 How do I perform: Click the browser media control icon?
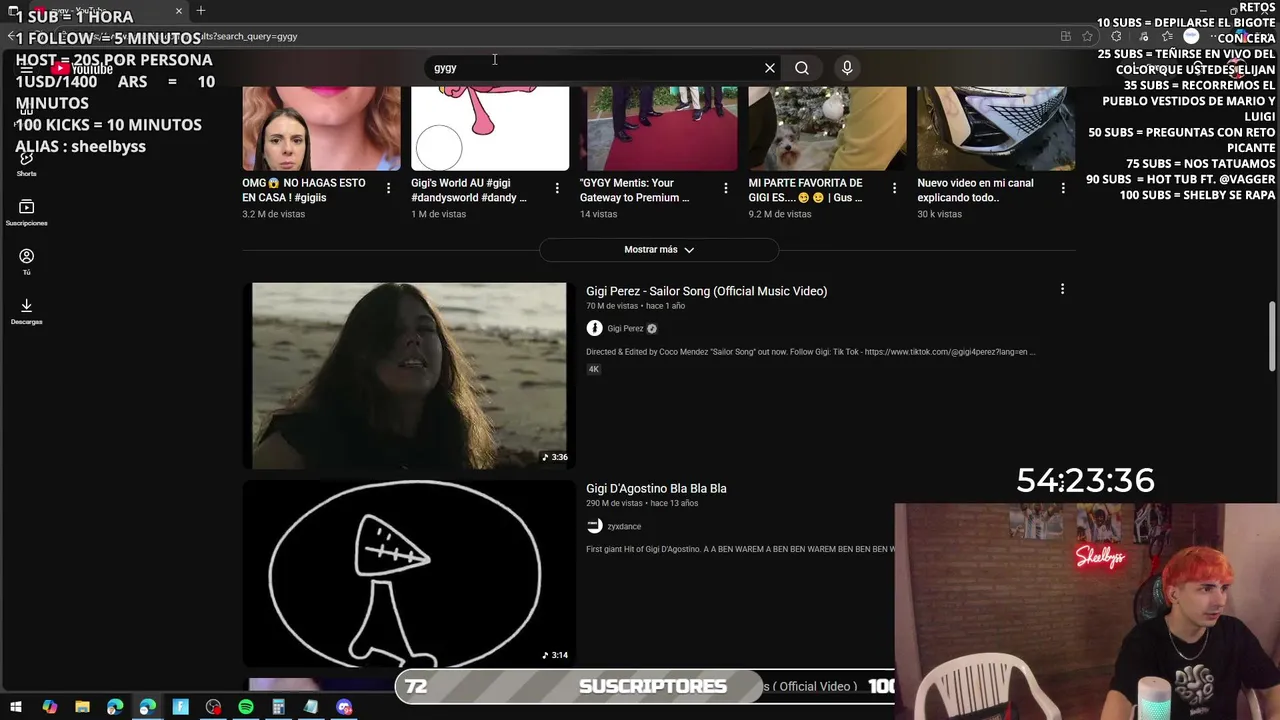[x=1144, y=36]
